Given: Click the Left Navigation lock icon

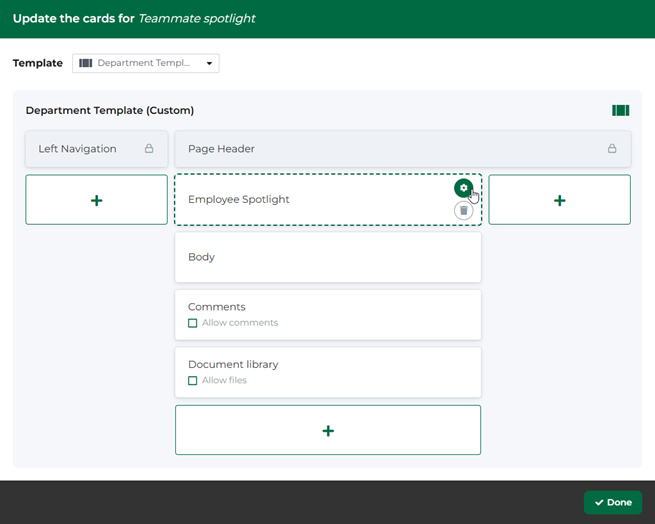Looking at the screenshot, I should pyautogui.click(x=149, y=149).
